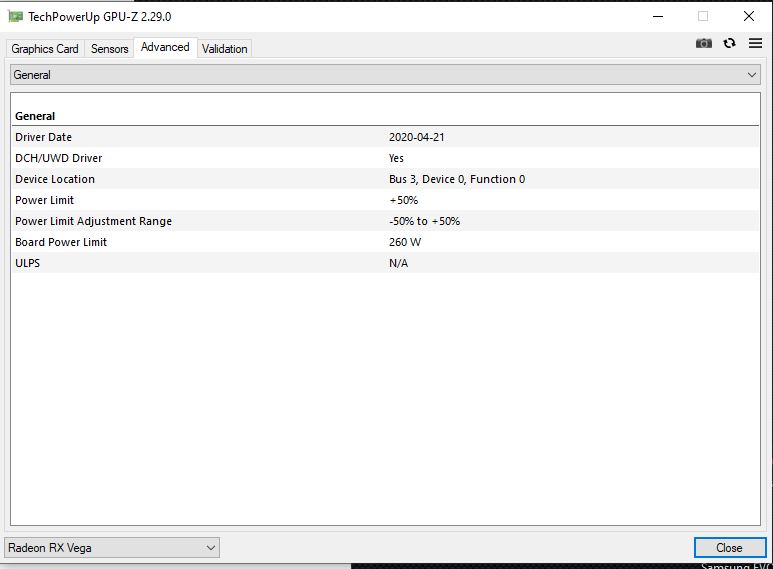Screen dimensions: 773x569
Task: Open the Radeon RX Vega GPU selector
Action: click(x=112, y=548)
